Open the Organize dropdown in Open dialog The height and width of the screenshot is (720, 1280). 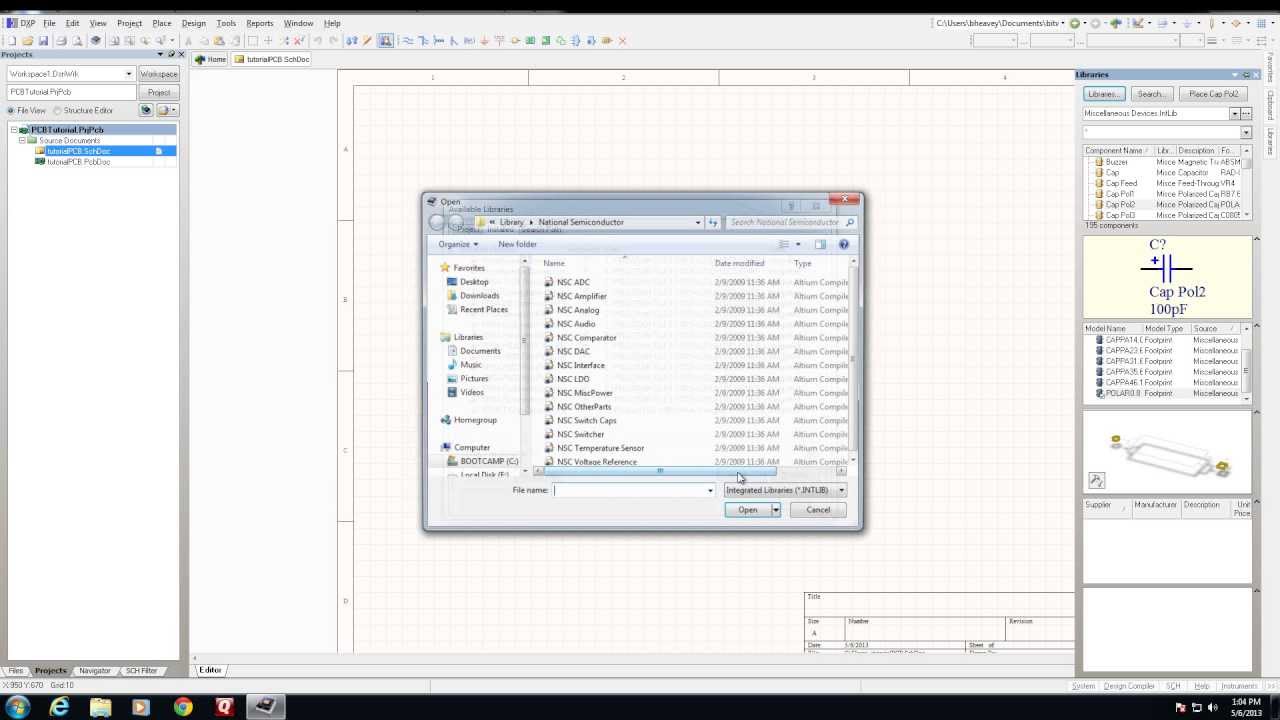[458, 244]
